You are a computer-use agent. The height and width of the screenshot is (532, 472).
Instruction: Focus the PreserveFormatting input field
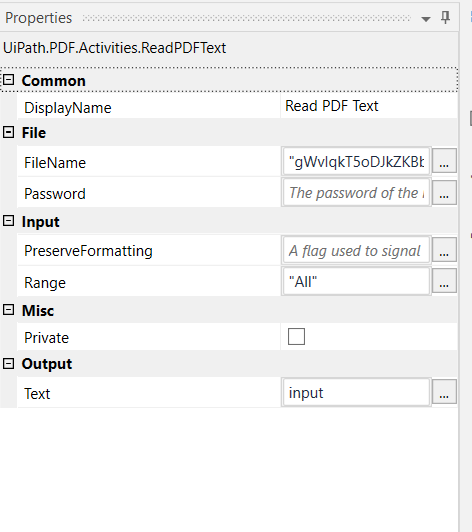(x=356, y=250)
